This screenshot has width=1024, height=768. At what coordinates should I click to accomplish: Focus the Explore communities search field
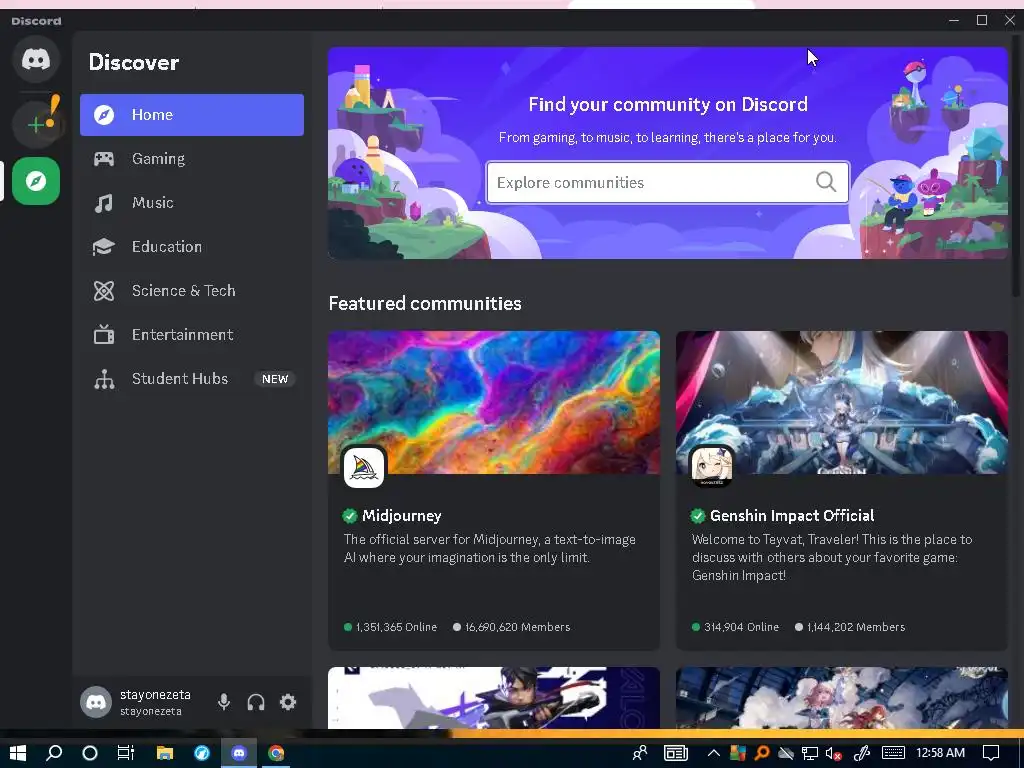coord(667,182)
